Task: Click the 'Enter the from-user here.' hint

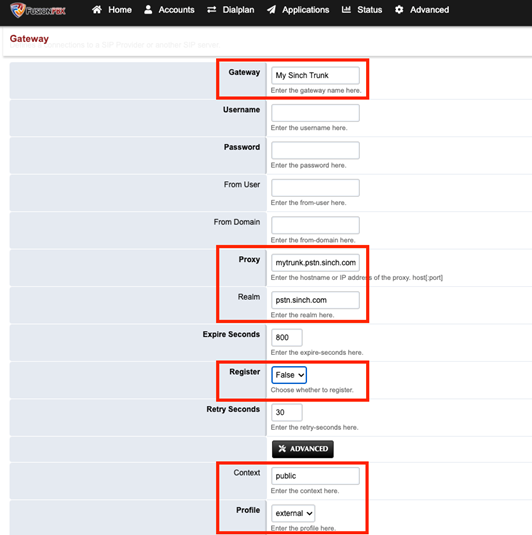Action: (308, 203)
